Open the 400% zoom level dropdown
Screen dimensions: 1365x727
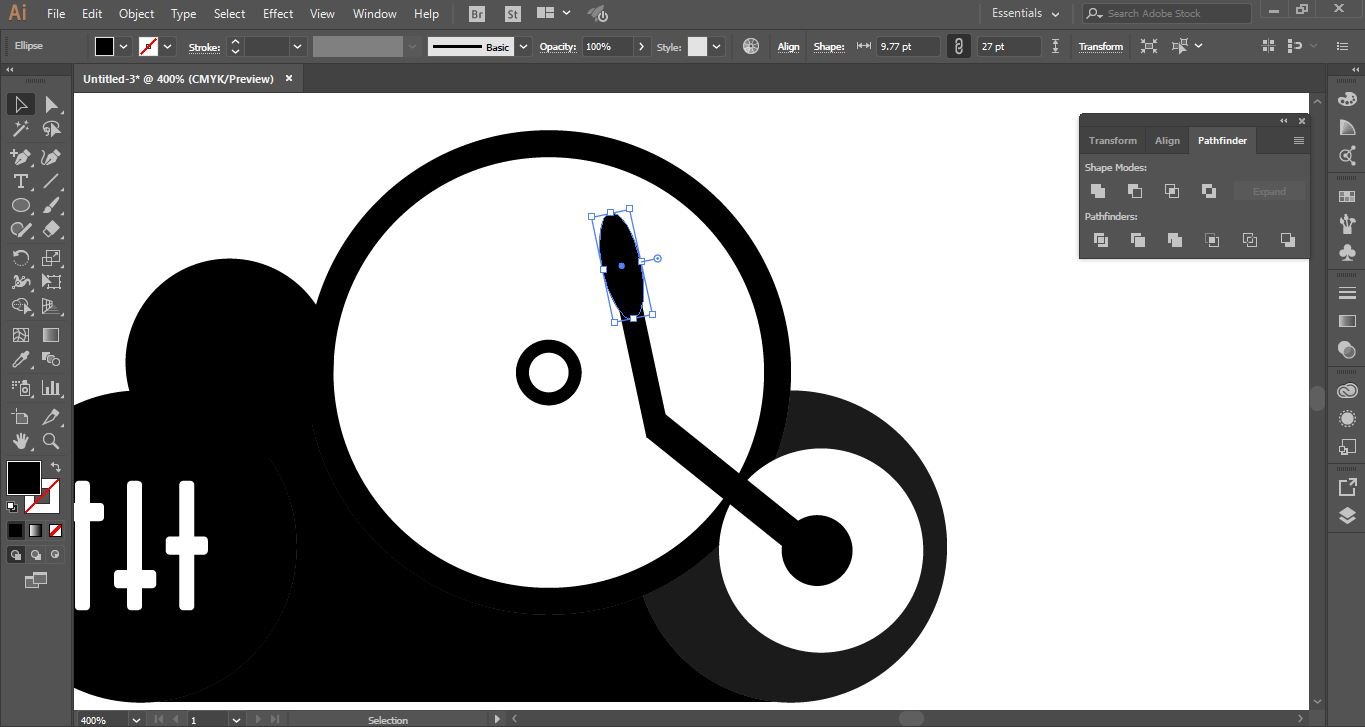click(x=135, y=719)
